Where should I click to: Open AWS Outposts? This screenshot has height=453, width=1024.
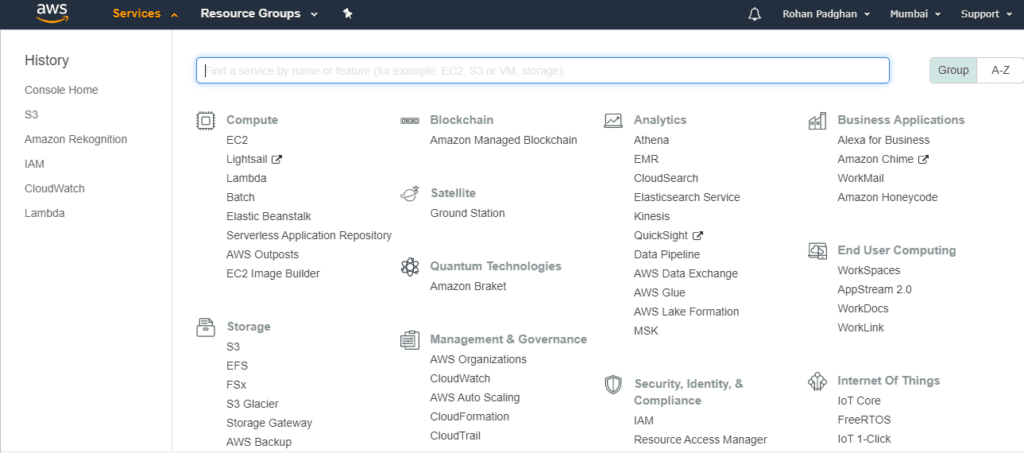tap(263, 255)
